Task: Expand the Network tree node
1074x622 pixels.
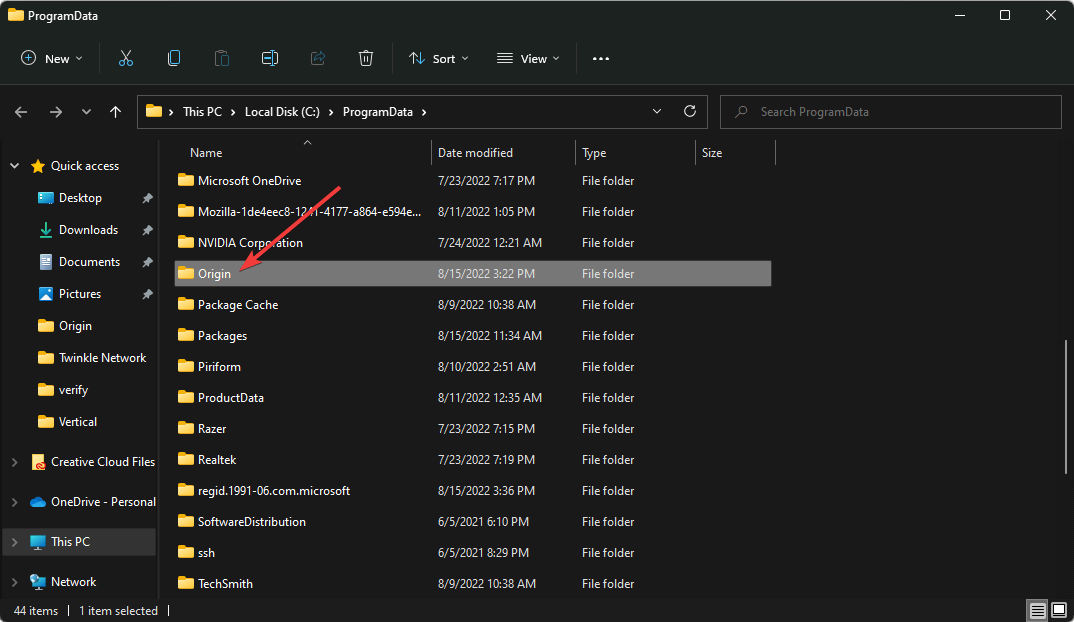Action: pos(14,582)
